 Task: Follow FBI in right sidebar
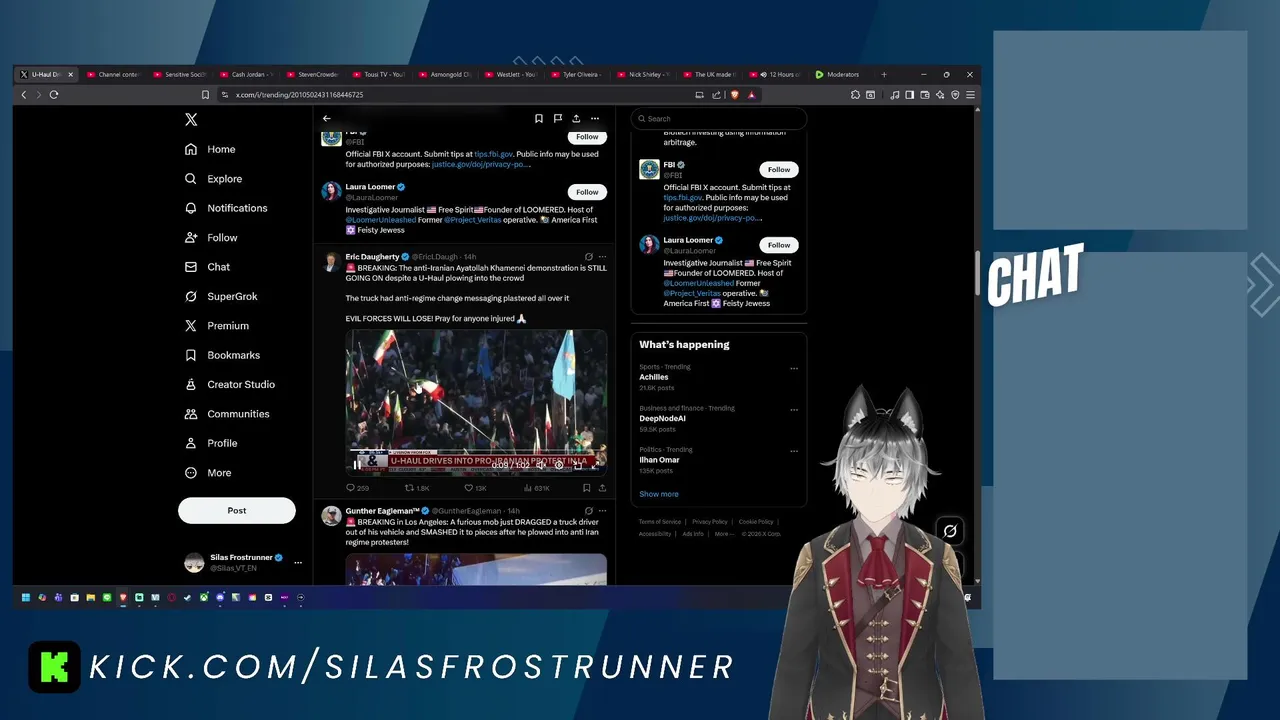click(x=779, y=170)
